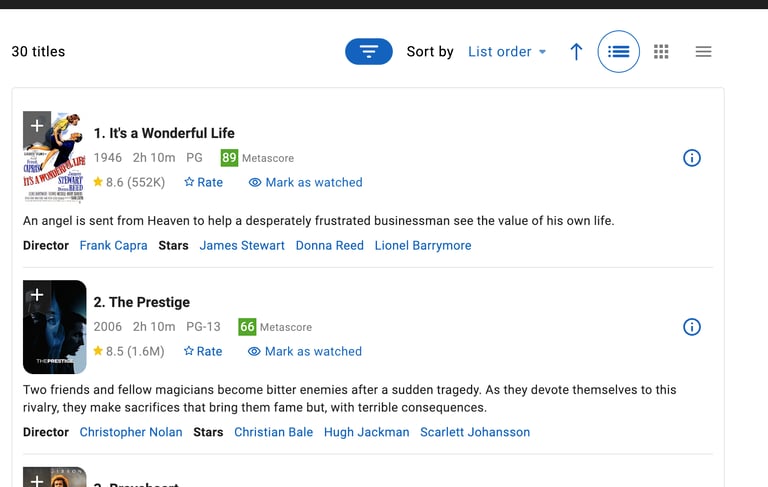Rate The Prestige movie
The width and height of the screenshot is (768, 487).
tap(203, 352)
